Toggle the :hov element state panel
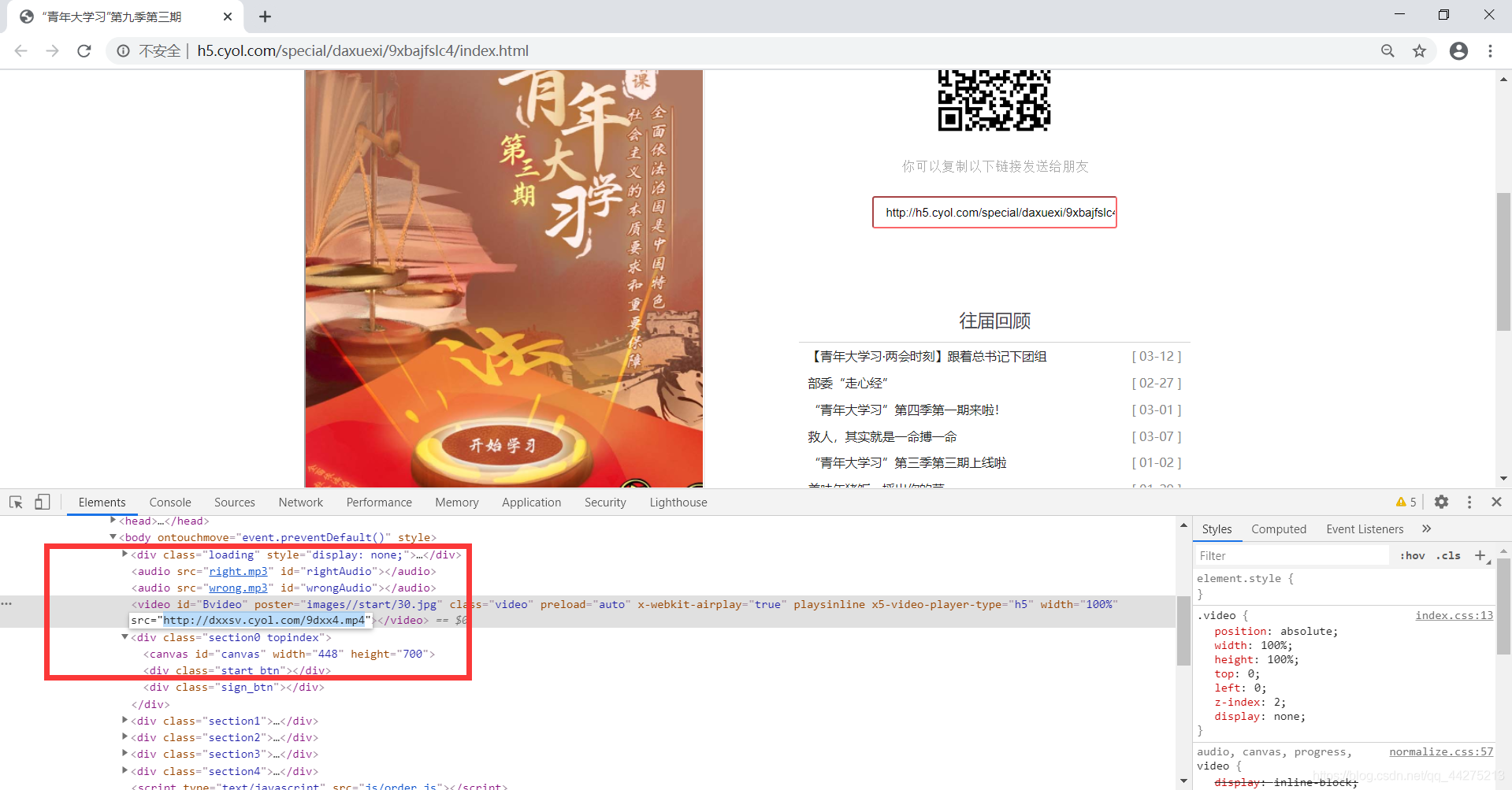This screenshot has height=790, width=1512. (1412, 556)
